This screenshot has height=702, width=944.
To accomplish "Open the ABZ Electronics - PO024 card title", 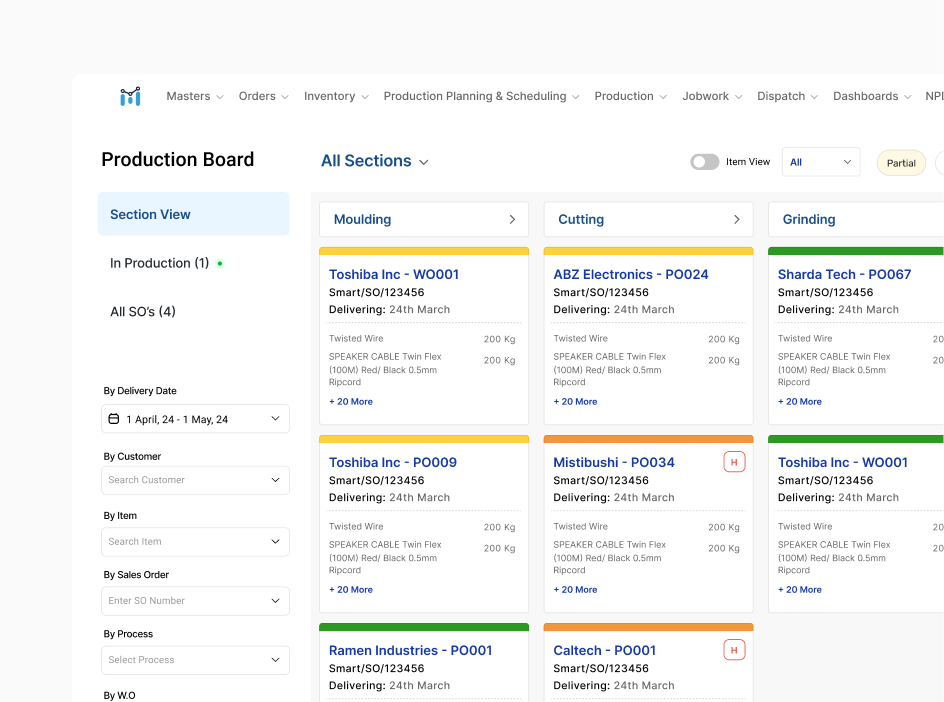I will [630, 274].
